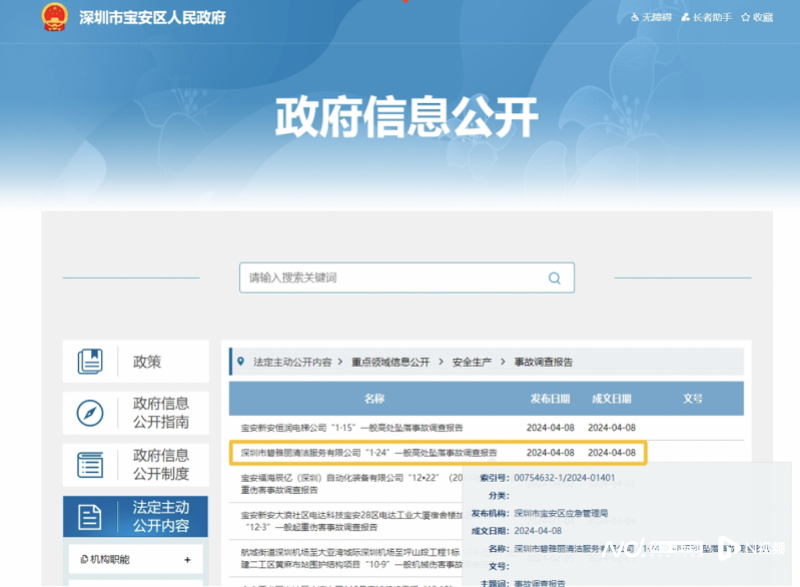Open the 政策 menu item
The image size is (800, 587).
click(x=147, y=362)
